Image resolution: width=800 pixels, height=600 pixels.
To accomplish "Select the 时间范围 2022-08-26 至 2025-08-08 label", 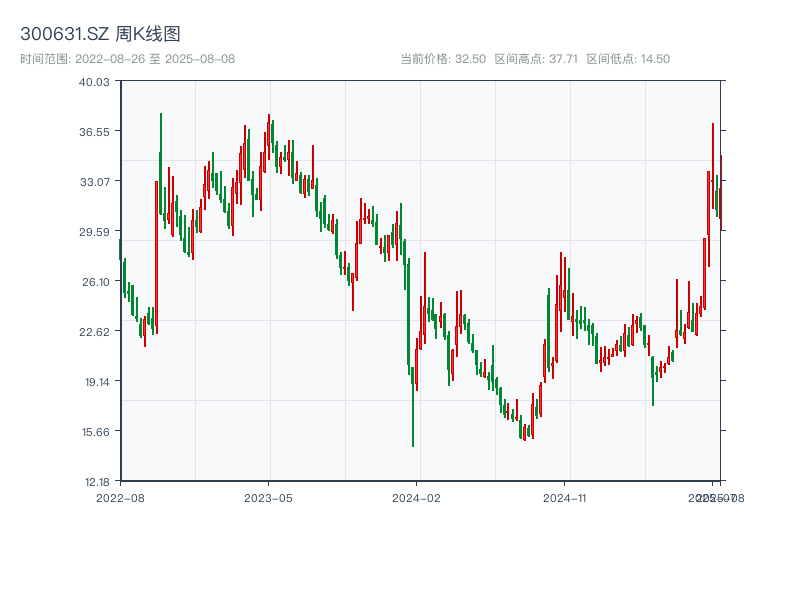I will pyautogui.click(x=128, y=59).
